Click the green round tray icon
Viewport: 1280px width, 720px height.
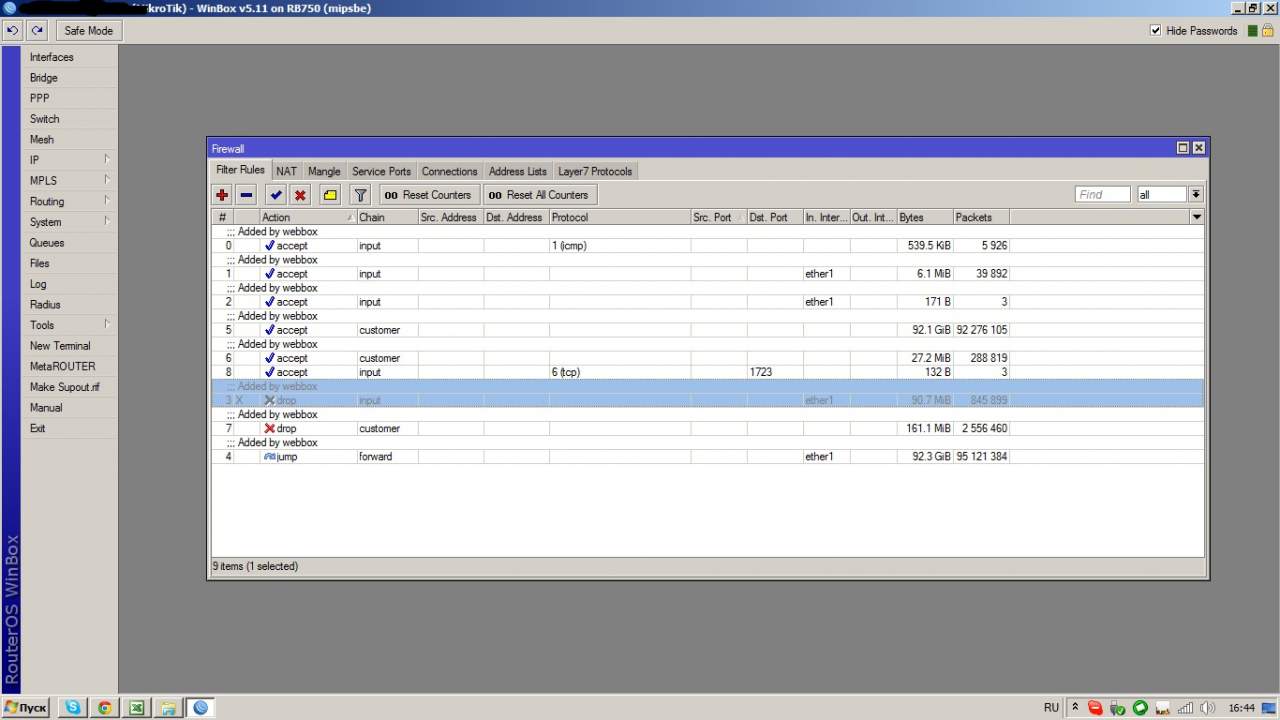click(1140, 708)
